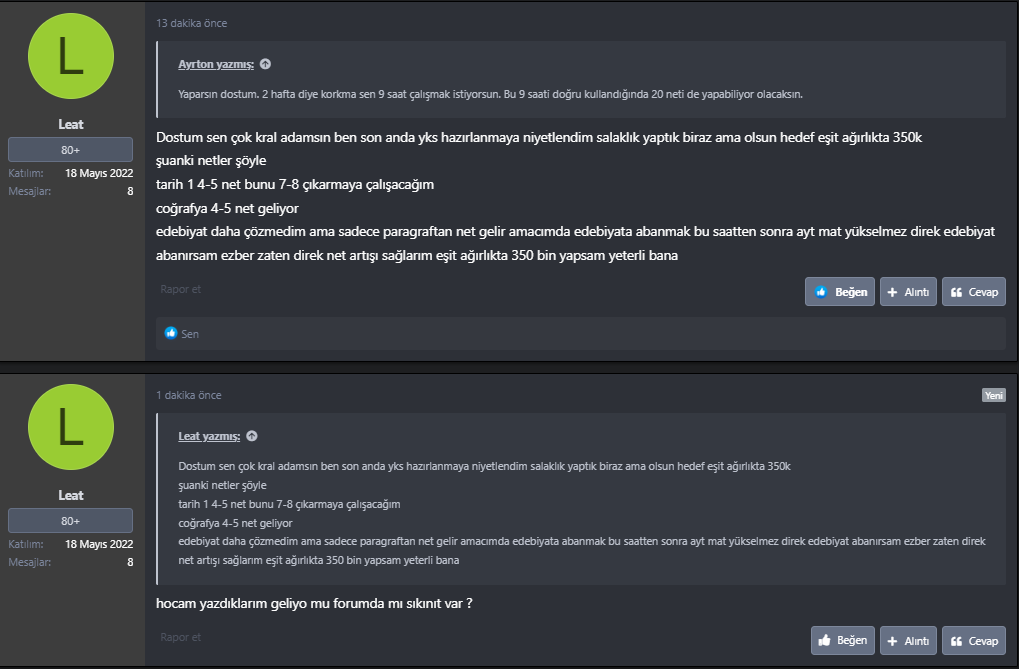Screen dimensions: 1019x669
Task: Open Leat username in first post sidebar
Action: [71, 124]
